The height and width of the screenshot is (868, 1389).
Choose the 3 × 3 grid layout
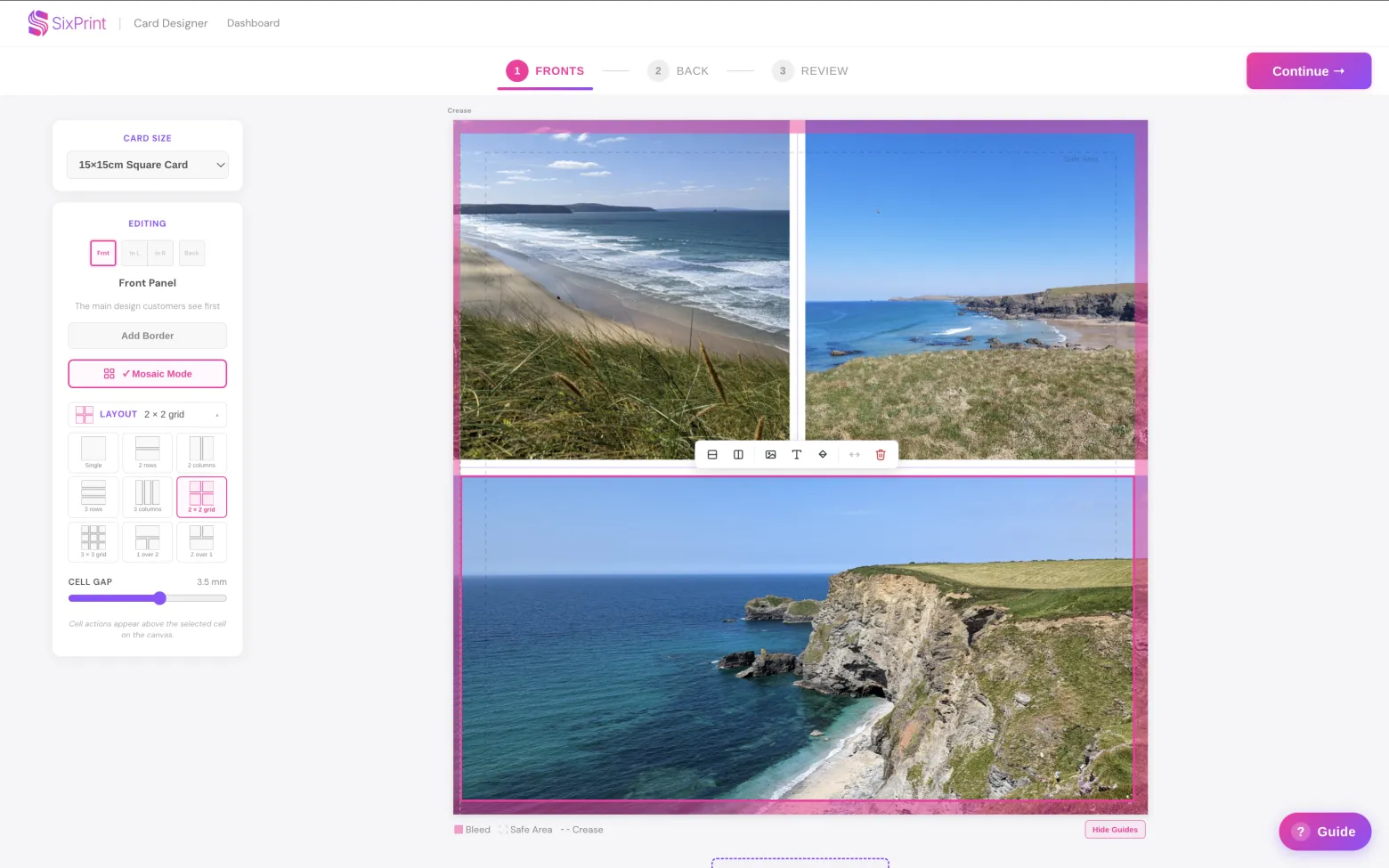(x=93, y=542)
